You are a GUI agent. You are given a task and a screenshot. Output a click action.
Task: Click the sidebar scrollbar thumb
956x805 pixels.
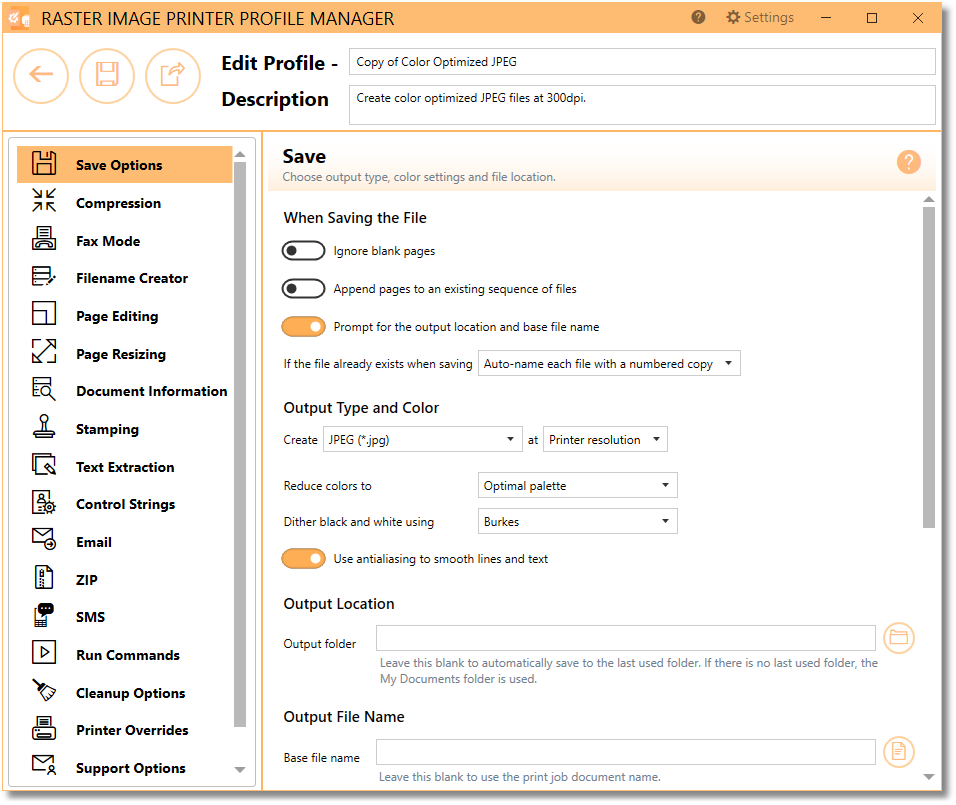(240, 445)
